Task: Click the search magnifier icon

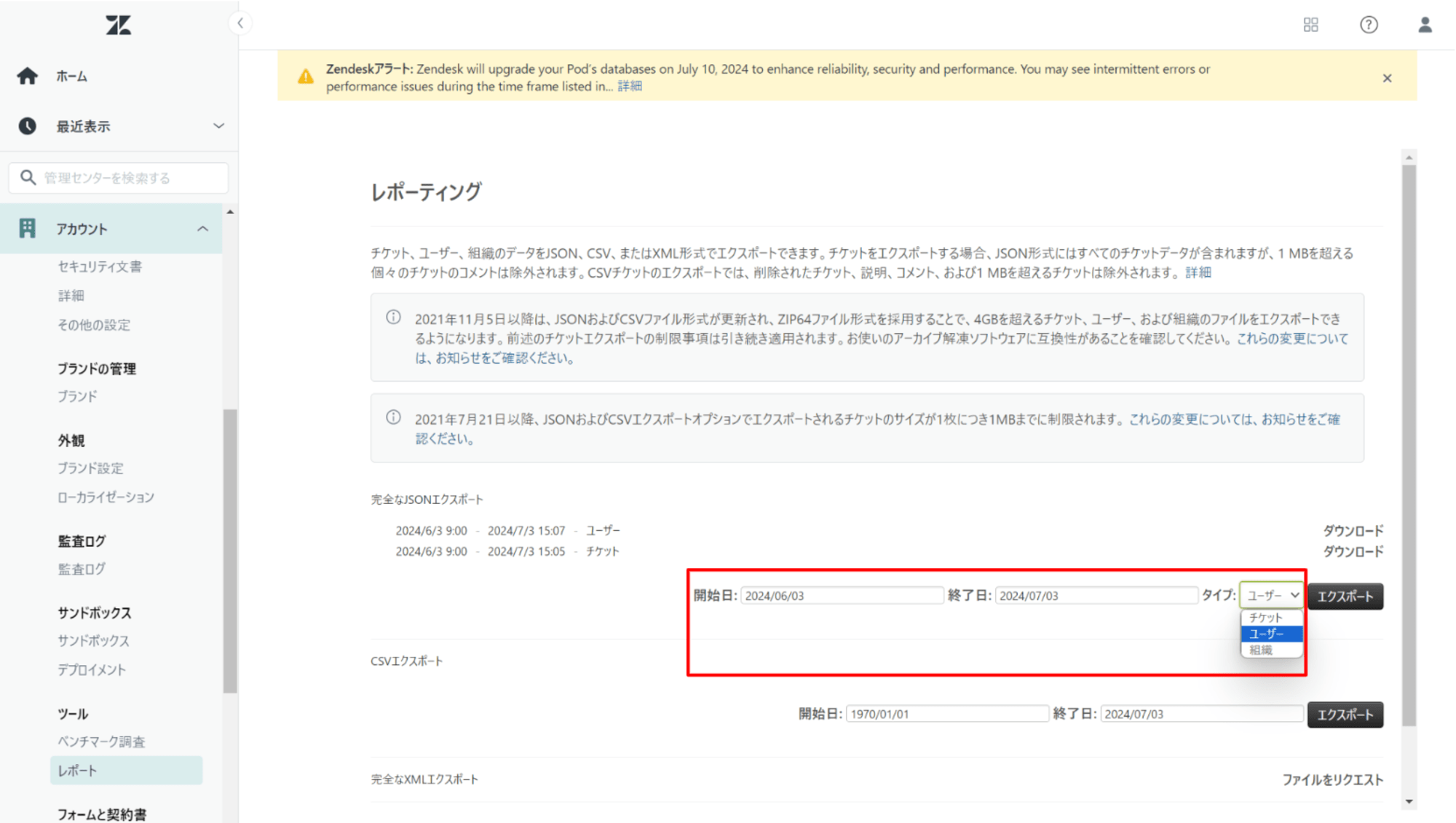Action: (28, 178)
